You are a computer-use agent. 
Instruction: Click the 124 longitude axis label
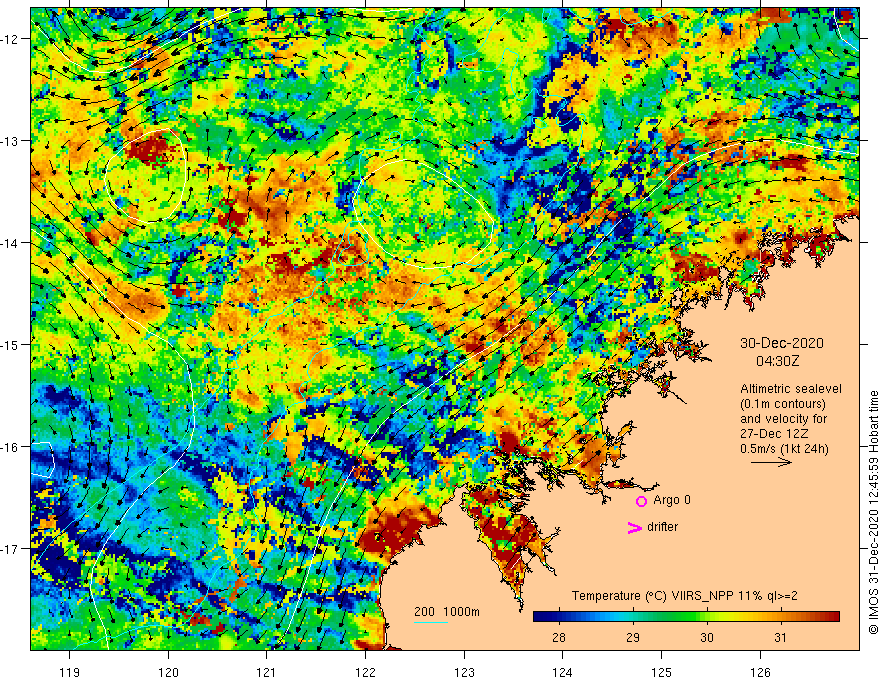click(x=563, y=672)
